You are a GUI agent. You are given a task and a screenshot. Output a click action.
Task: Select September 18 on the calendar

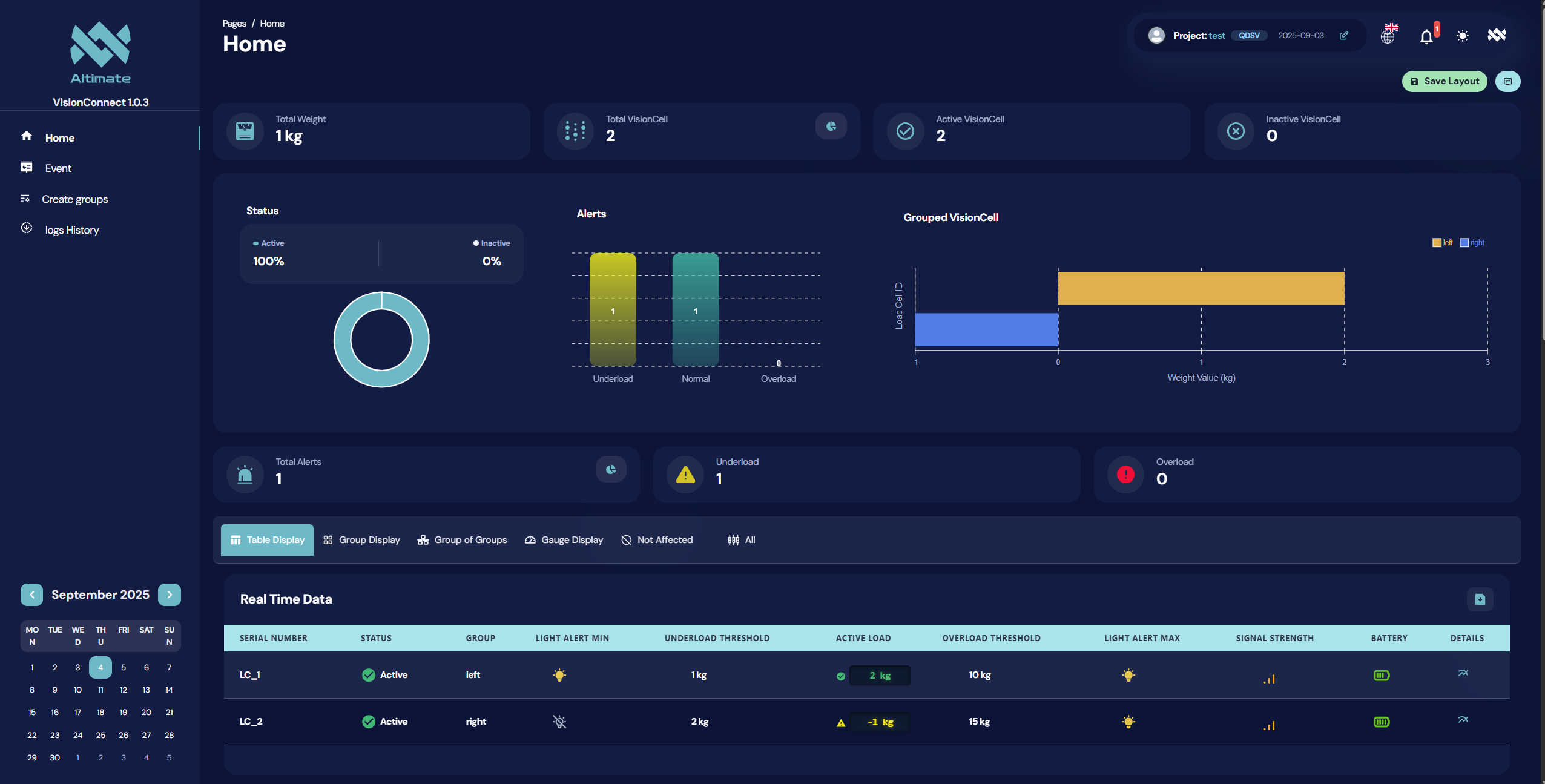coord(100,713)
